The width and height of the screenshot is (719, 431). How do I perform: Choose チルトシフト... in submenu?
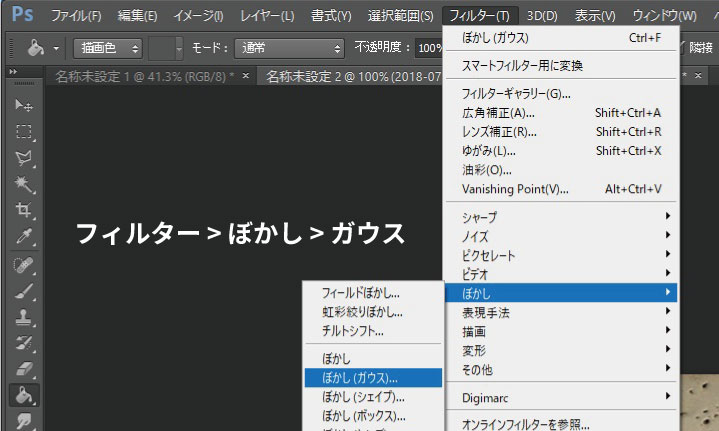[373, 331]
